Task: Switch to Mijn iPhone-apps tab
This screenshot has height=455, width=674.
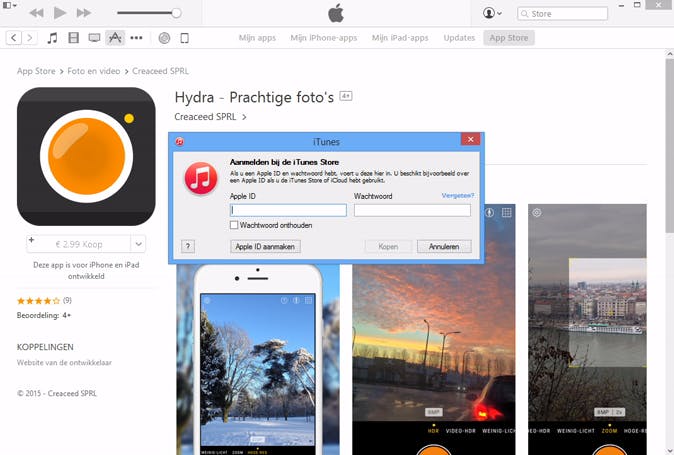Action: 324,38
